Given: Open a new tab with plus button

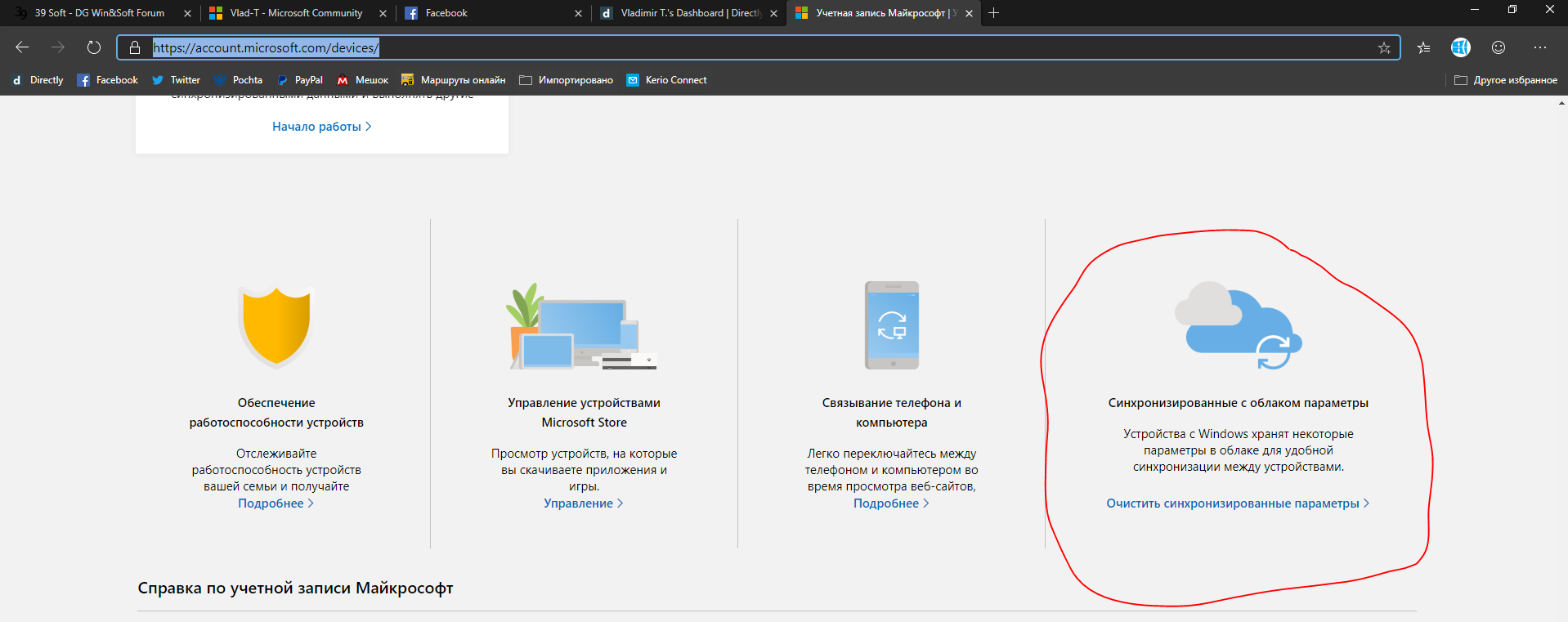Looking at the screenshot, I should coord(994,13).
